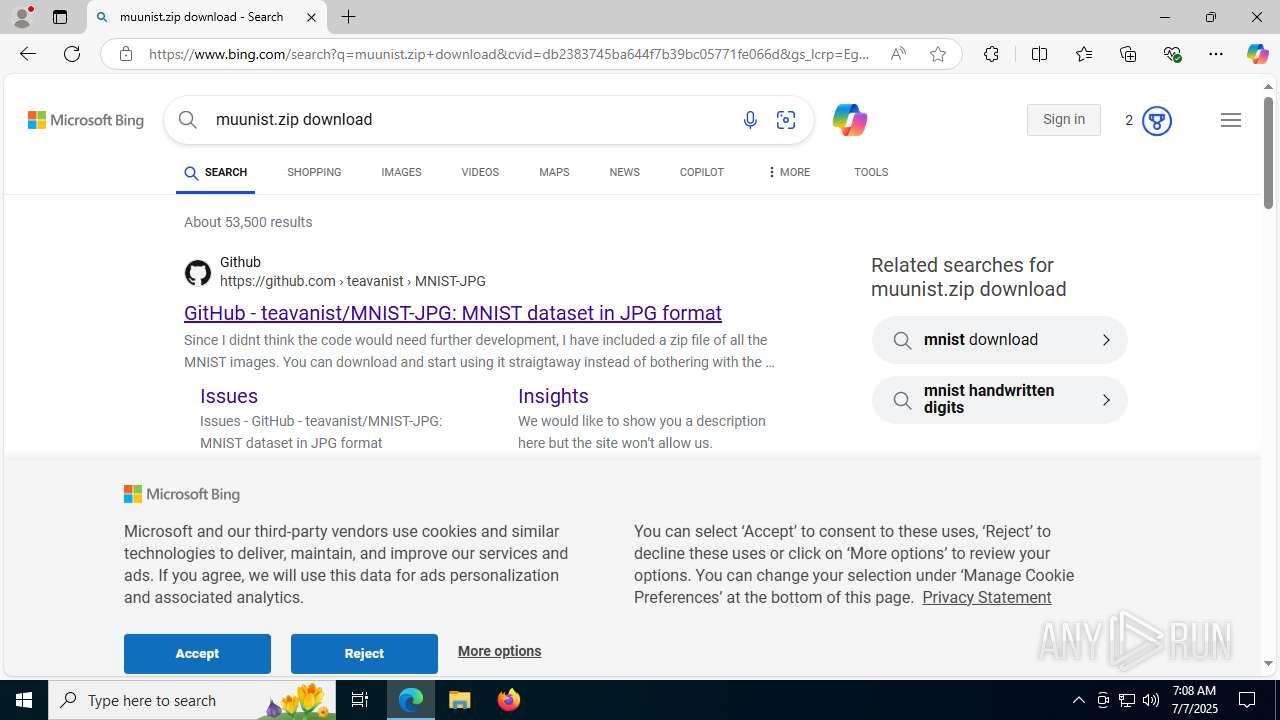Select related search mnist download
1280x720 pixels.
pyautogui.click(x=999, y=340)
